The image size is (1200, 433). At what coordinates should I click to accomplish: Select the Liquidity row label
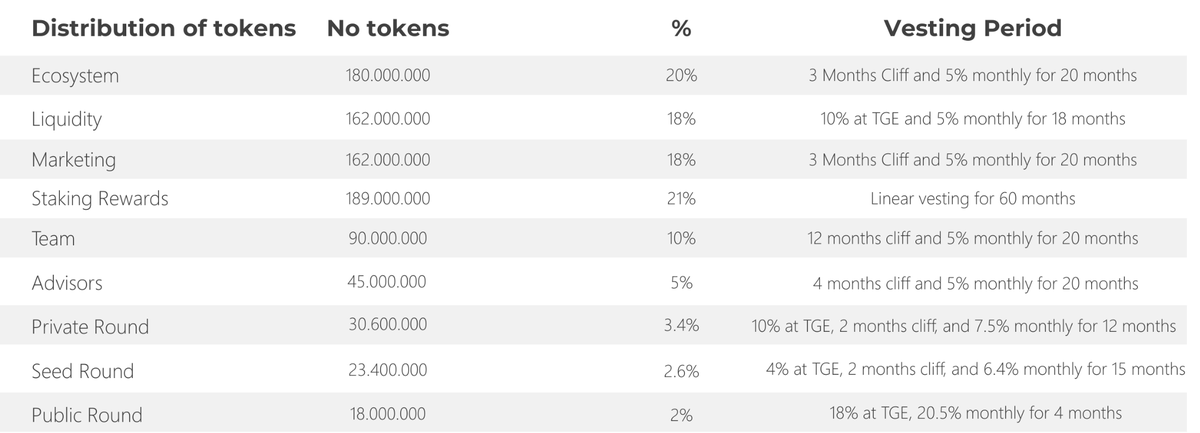(x=67, y=119)
